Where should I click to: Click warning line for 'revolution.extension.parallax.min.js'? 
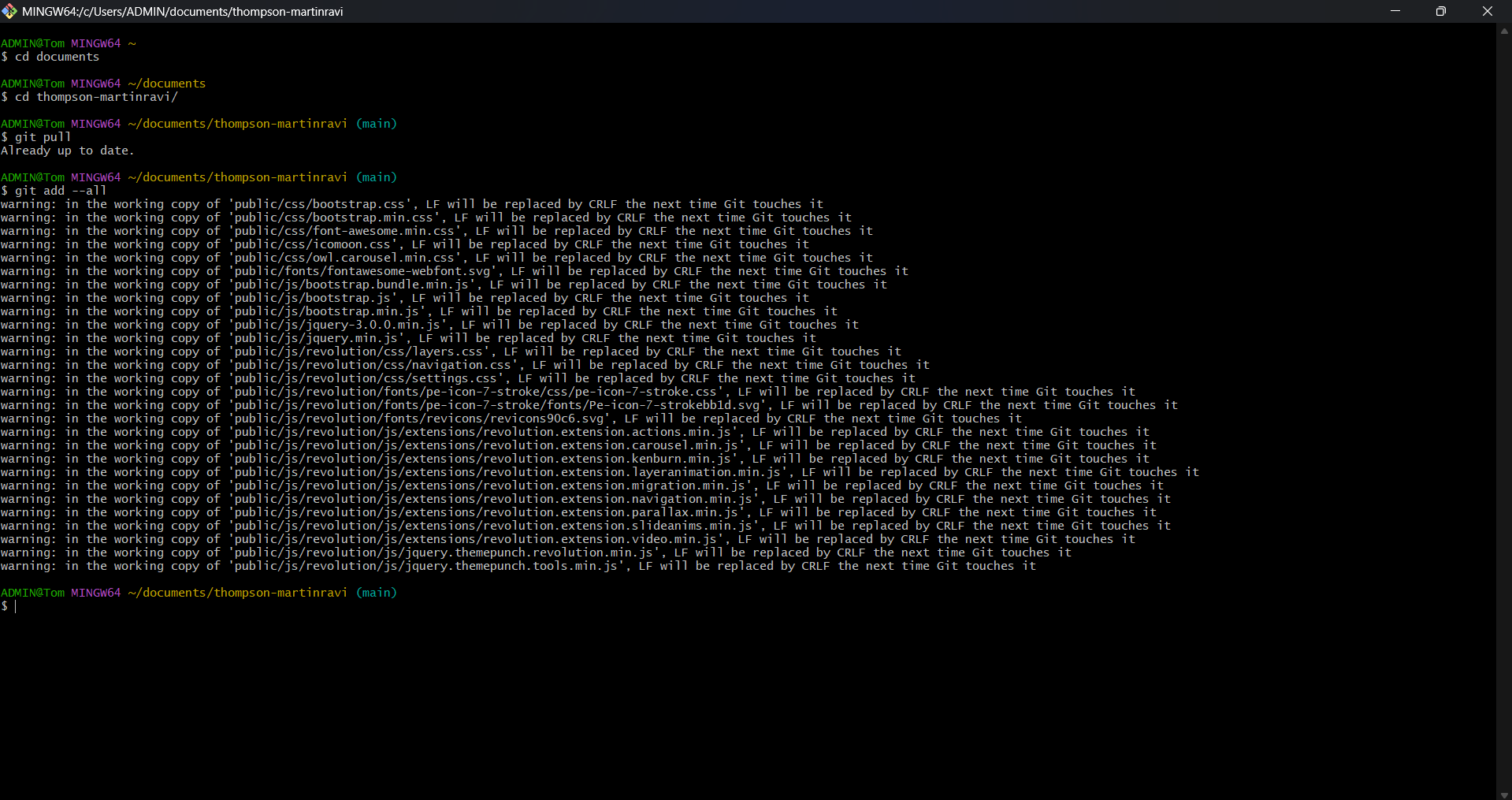579,512
